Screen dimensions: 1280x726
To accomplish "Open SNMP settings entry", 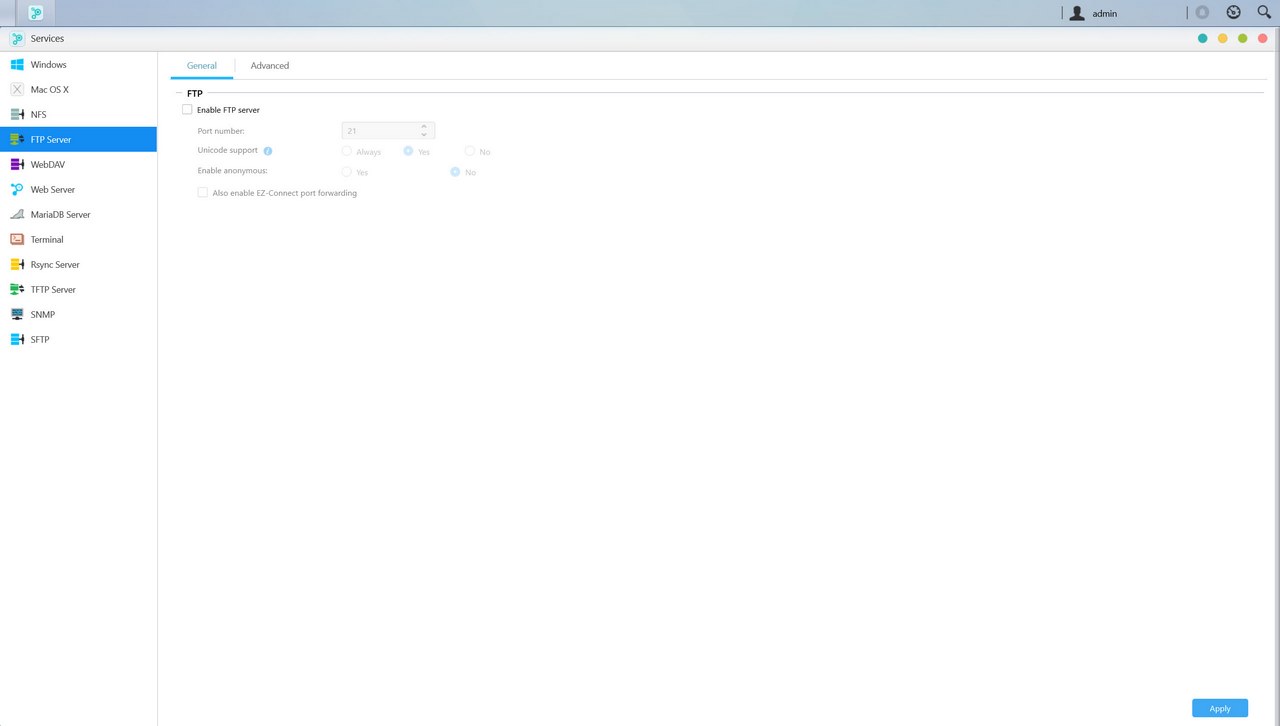I will (x=78, y=314).
